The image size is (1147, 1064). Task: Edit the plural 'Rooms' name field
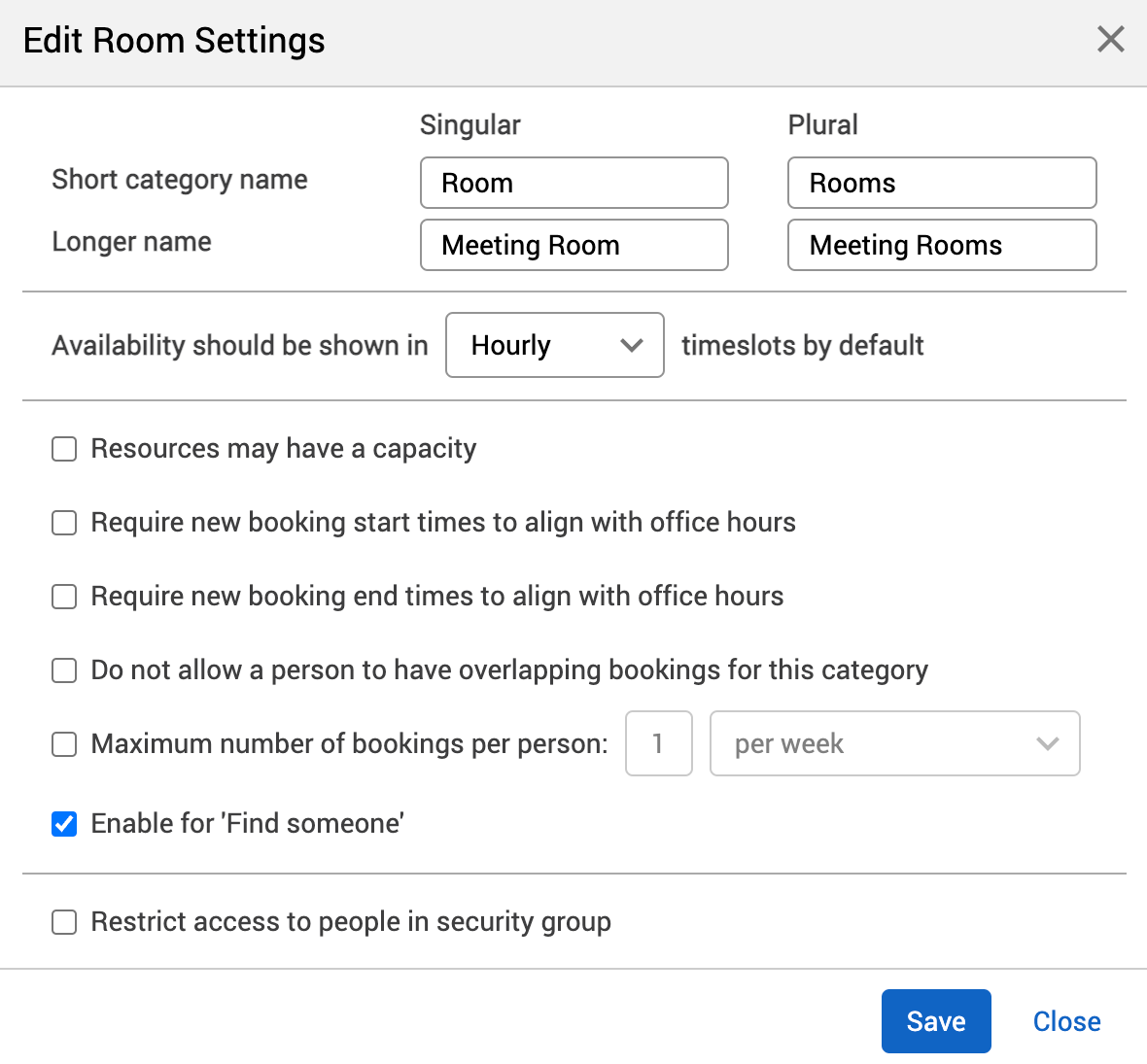pos(941,183)
